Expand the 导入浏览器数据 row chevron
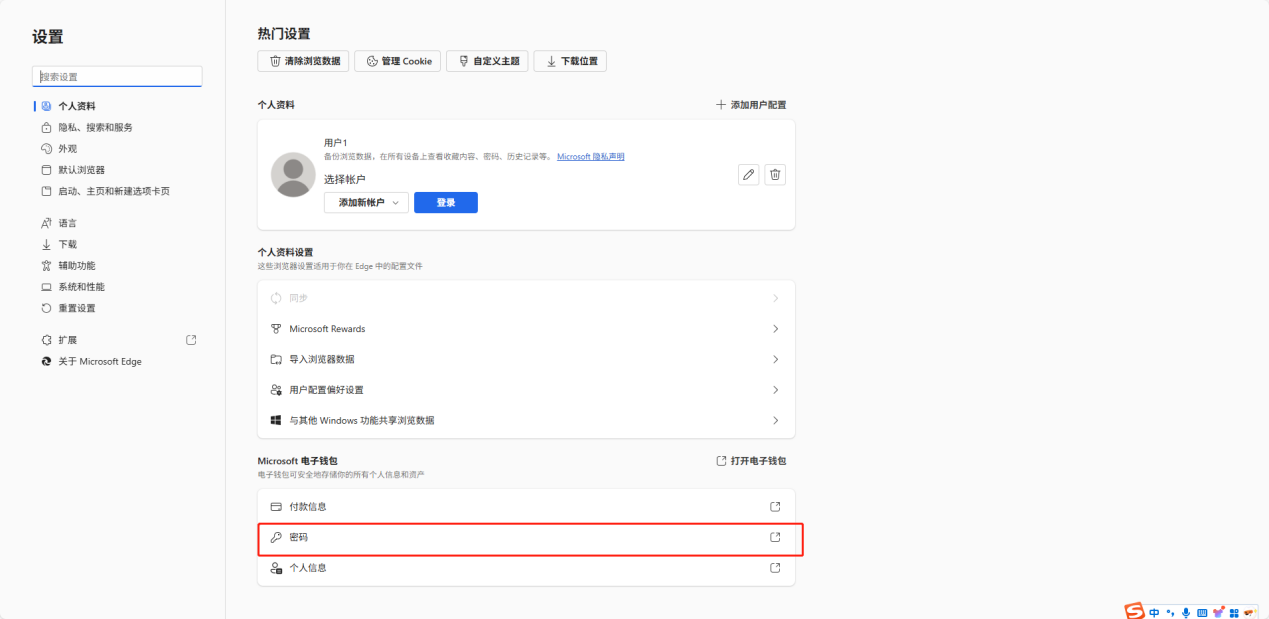This screenshot has width=1269, height=619. coord(775,359)
